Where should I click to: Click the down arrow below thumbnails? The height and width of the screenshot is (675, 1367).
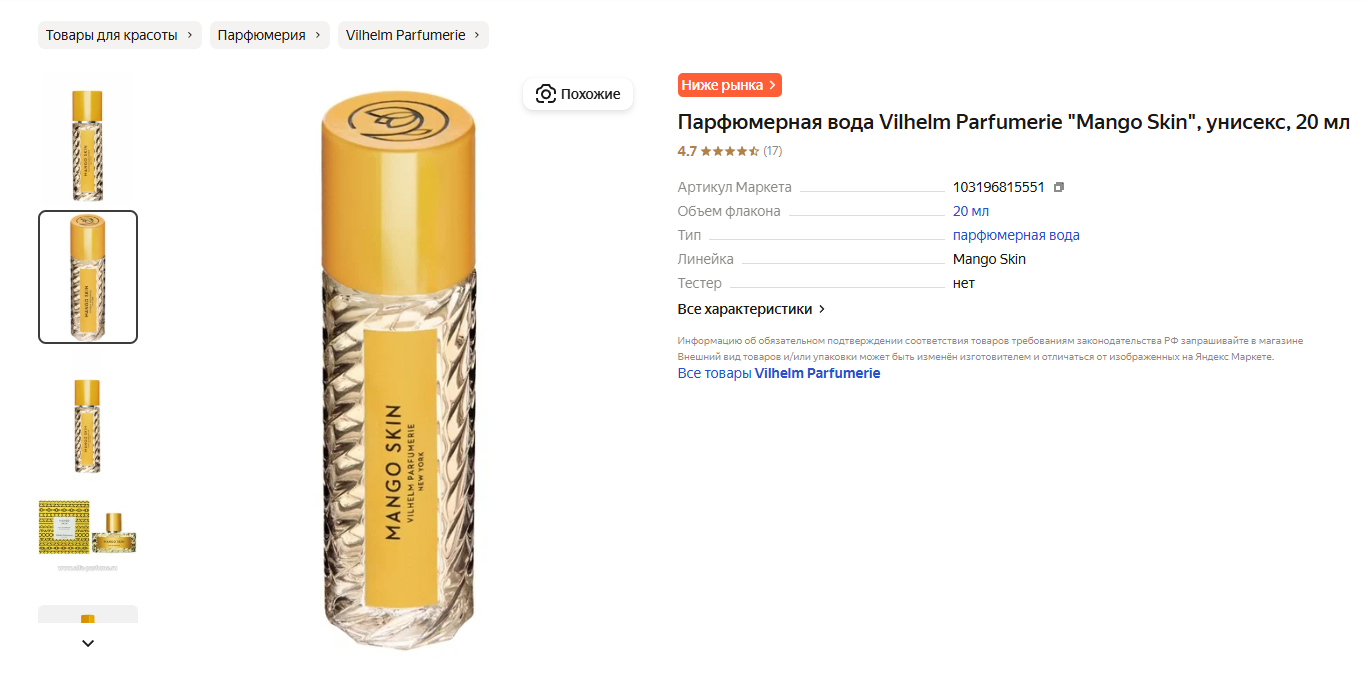click(x=88, y=643)
